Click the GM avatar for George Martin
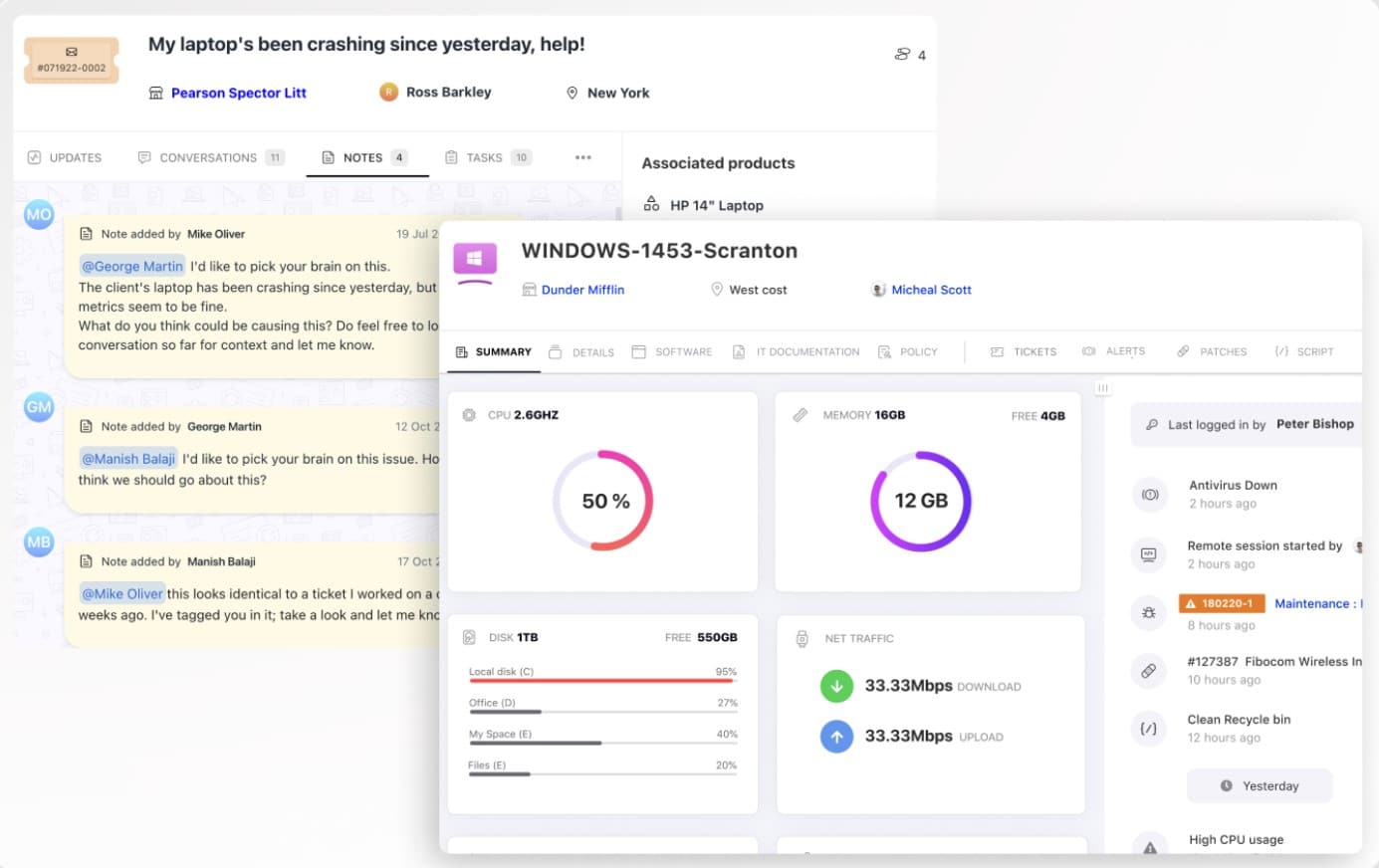The height and width of the screenshot is (868, 1379). point(39,406)
